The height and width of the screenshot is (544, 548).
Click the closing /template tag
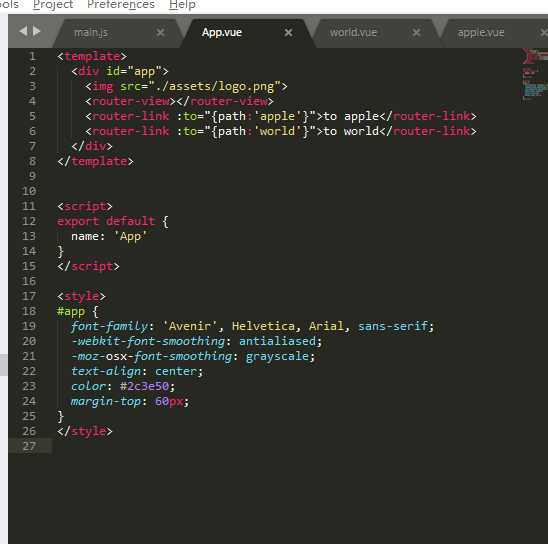pos(95,161)
